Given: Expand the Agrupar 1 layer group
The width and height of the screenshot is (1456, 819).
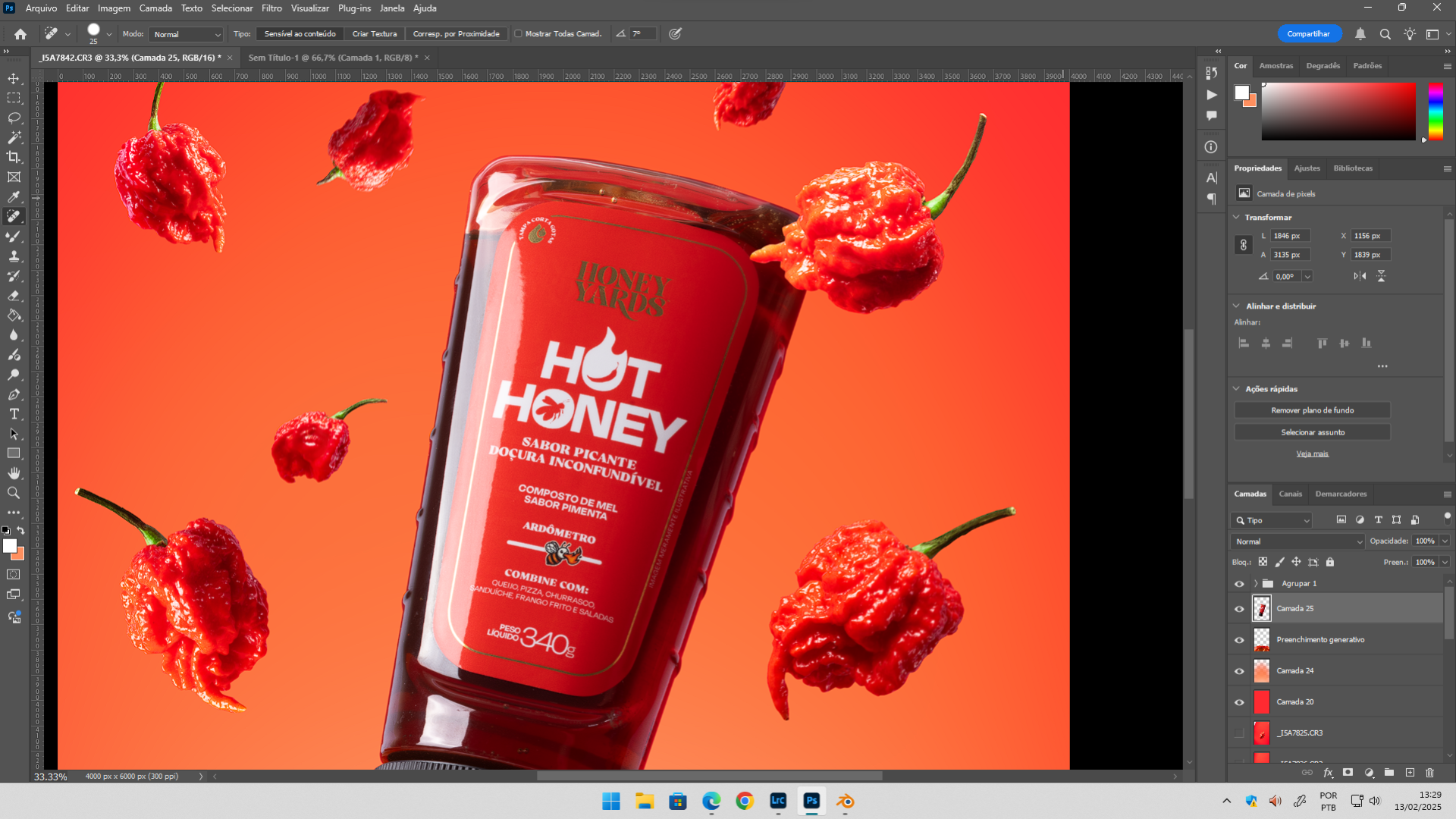Looking at the screenshot, I should [x=1256, y=584].
